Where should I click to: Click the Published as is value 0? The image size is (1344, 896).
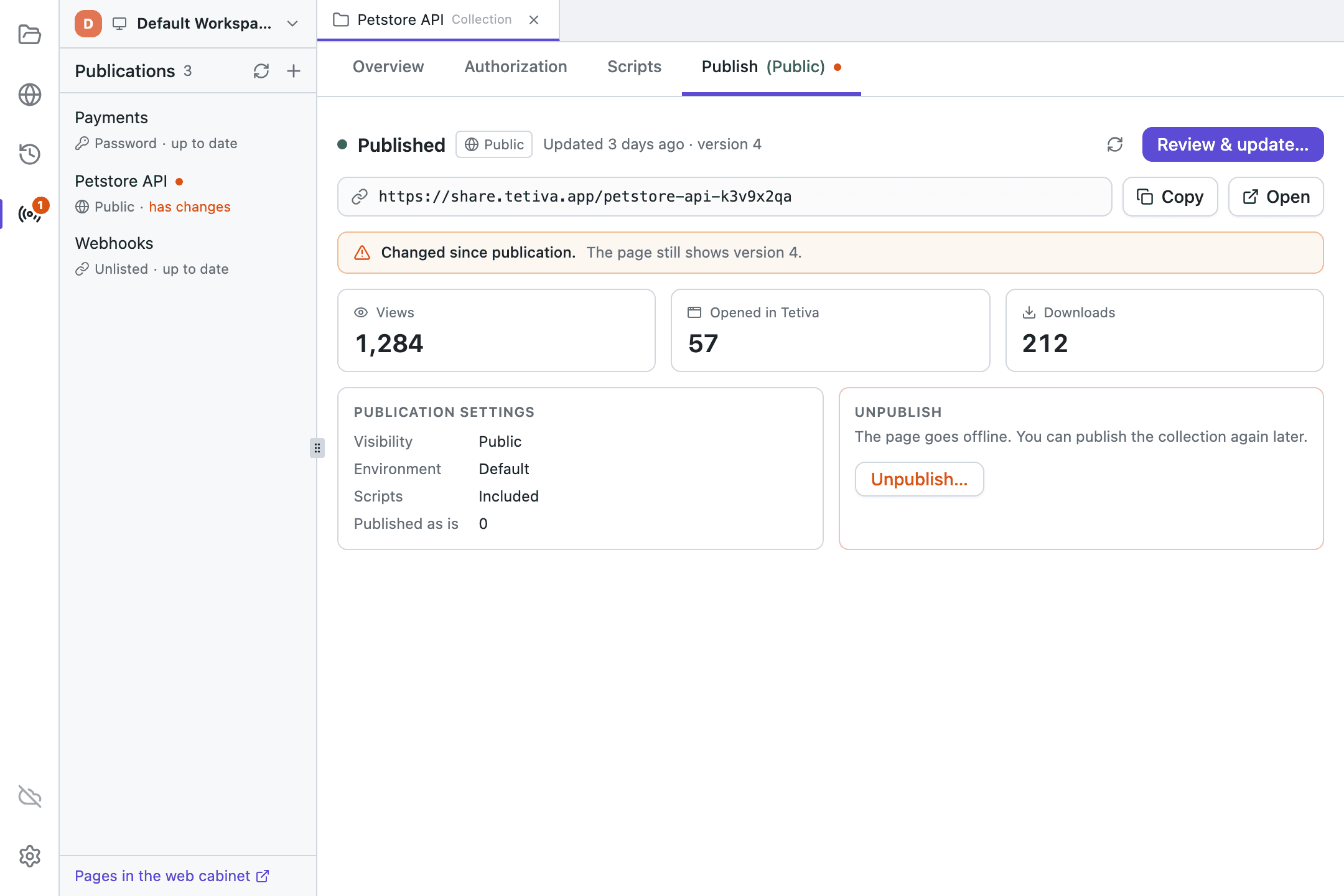coord(483,524)
